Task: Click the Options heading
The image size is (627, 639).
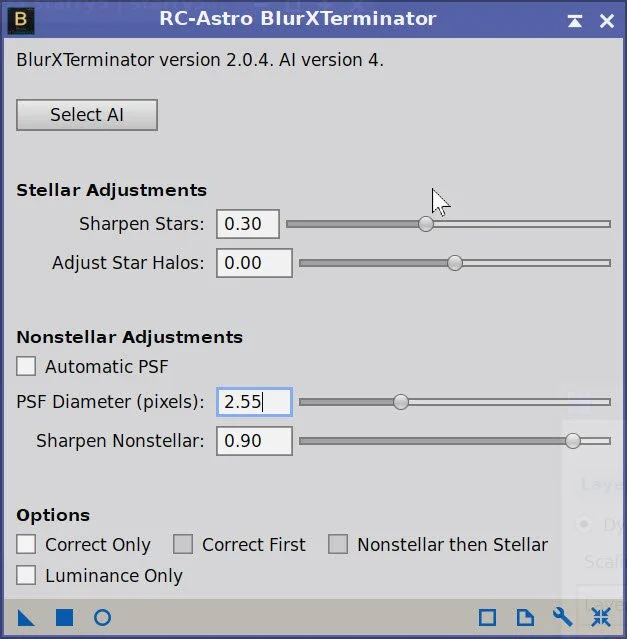Action: 53,516
